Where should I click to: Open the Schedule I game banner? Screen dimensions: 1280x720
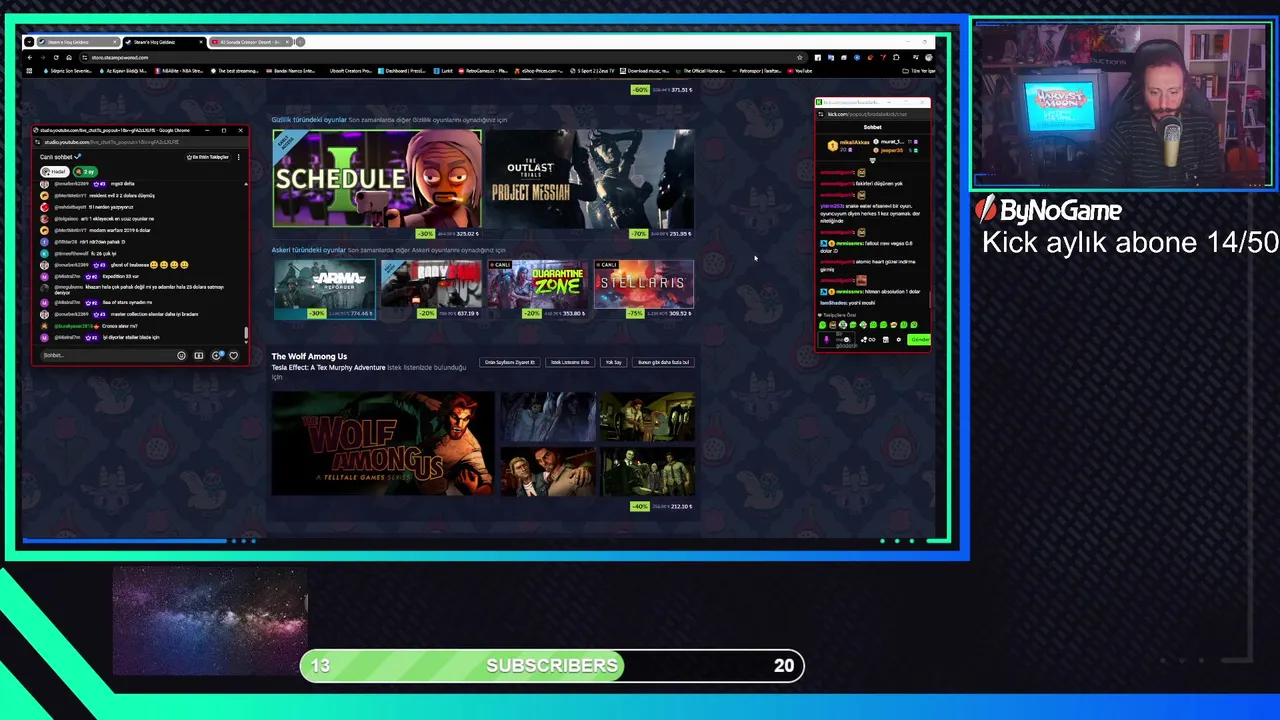tap(376, 178)
